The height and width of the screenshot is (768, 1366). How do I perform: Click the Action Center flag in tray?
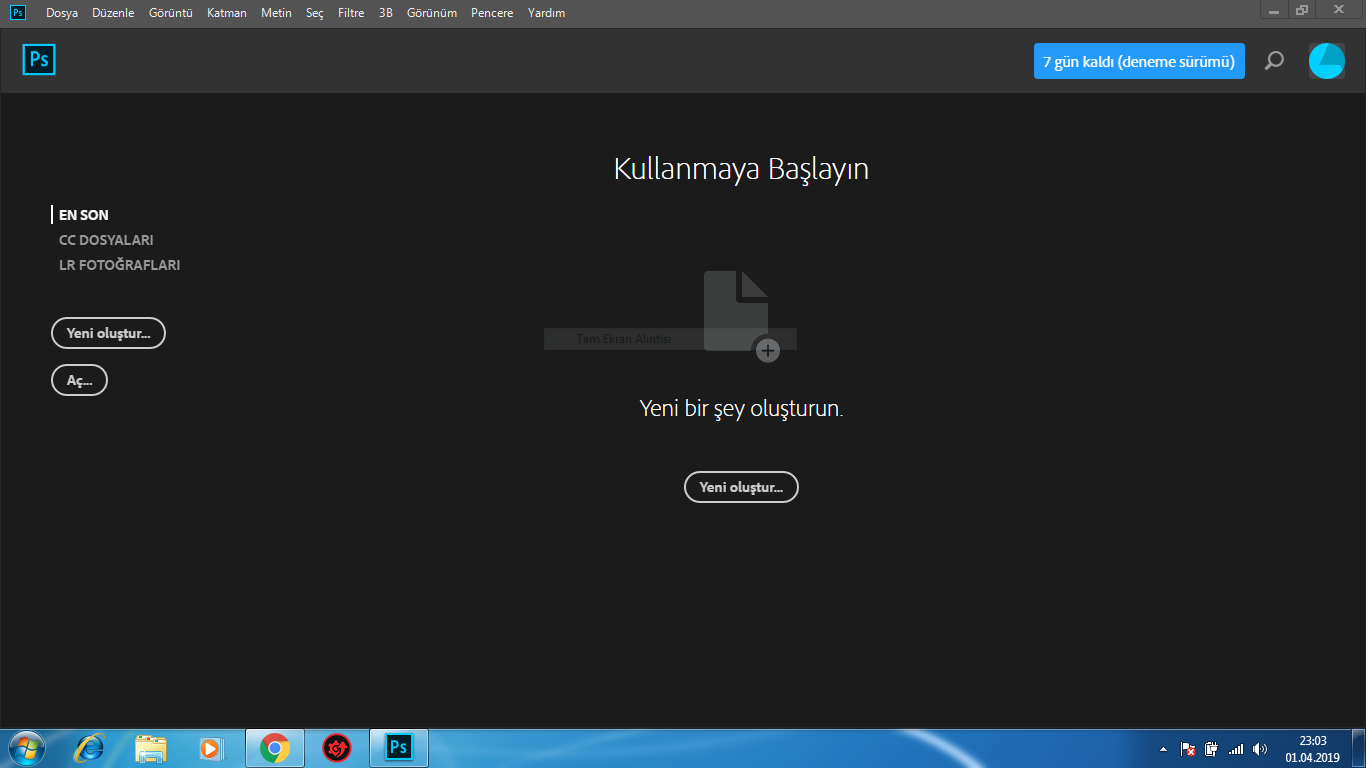point(1187,748)
